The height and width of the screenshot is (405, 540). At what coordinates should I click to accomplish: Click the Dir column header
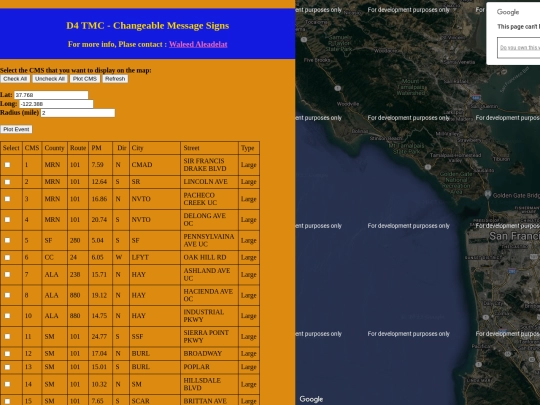[121, 148]
